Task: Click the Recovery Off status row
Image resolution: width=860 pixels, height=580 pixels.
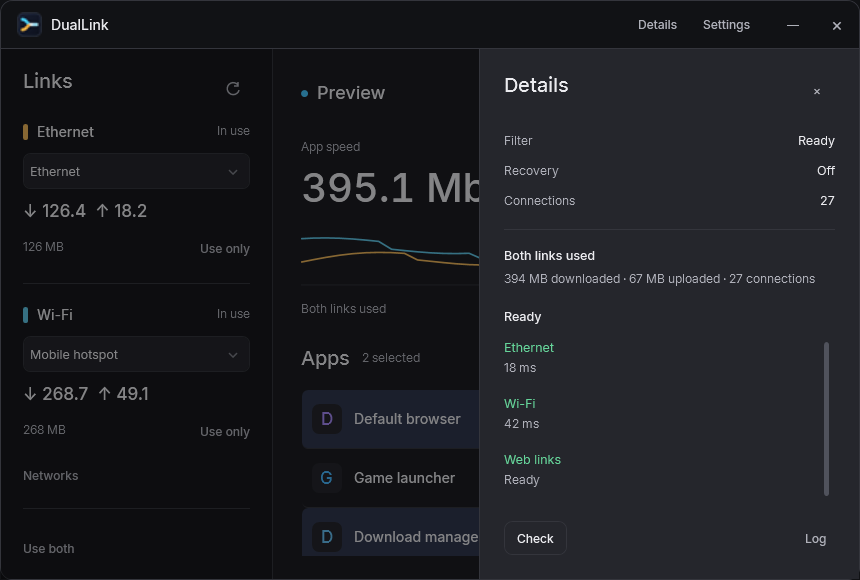Action: pyautogui.click(x=669, y=171)
